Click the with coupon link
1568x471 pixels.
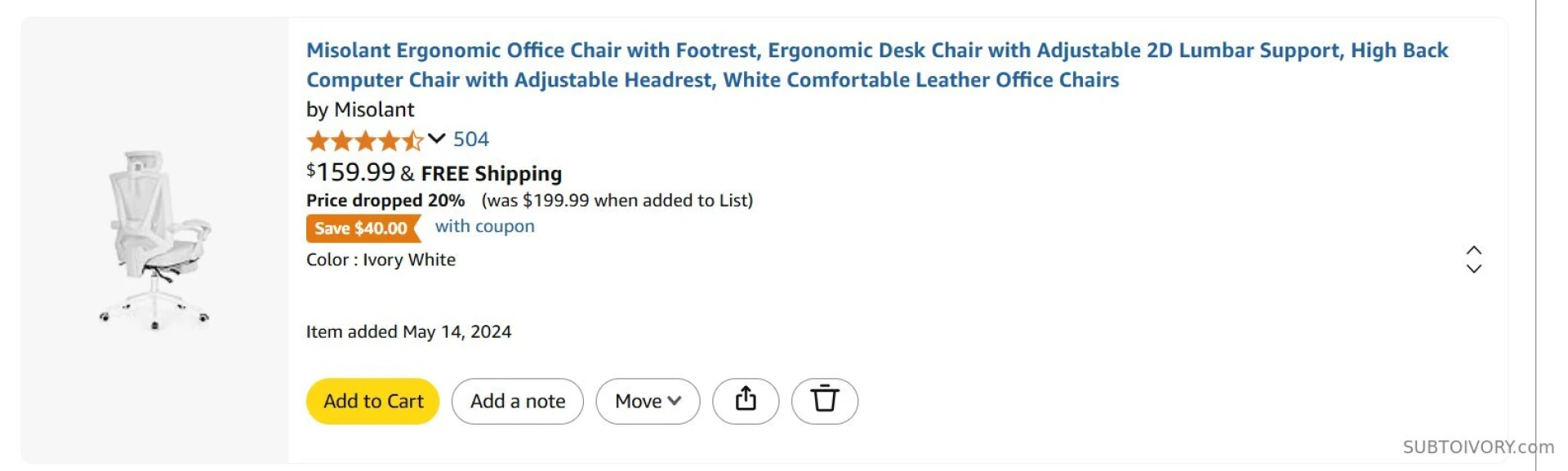click(483, 226)
